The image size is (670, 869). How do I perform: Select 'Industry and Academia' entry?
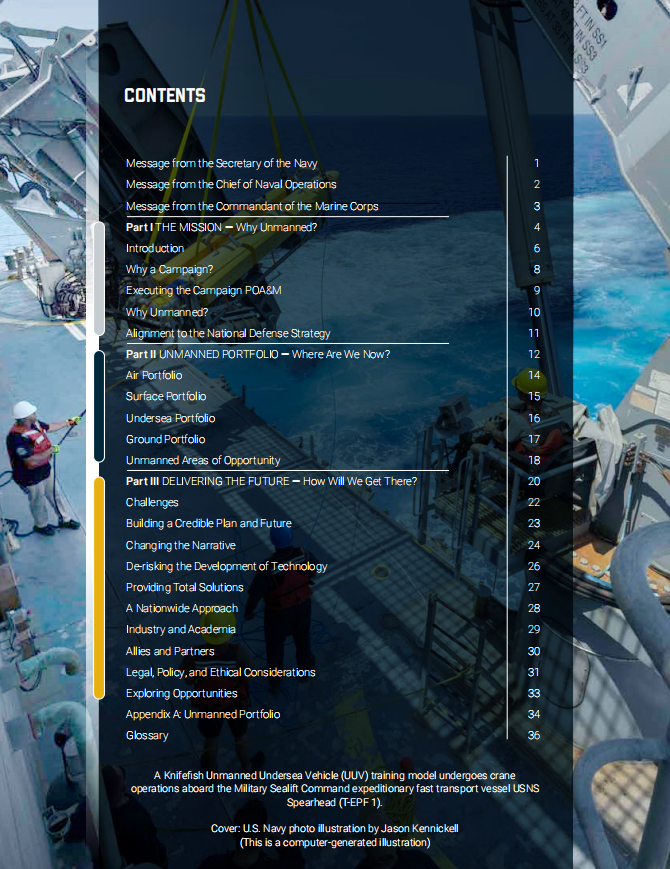click(x=181, y=630)
